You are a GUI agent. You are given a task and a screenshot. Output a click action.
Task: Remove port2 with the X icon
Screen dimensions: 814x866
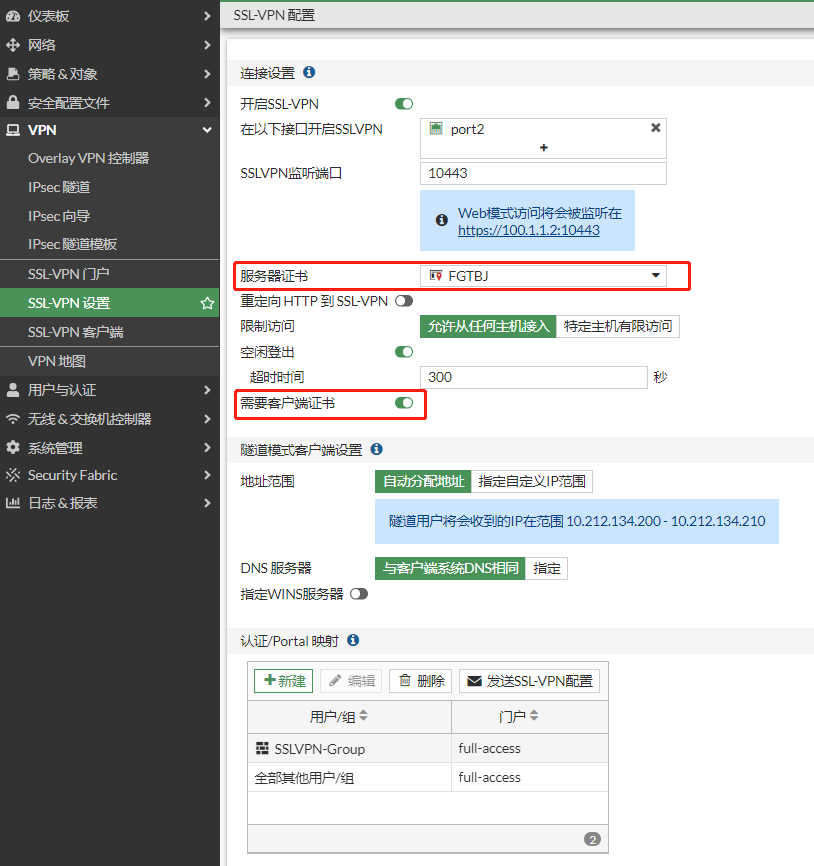coord(656,128)
